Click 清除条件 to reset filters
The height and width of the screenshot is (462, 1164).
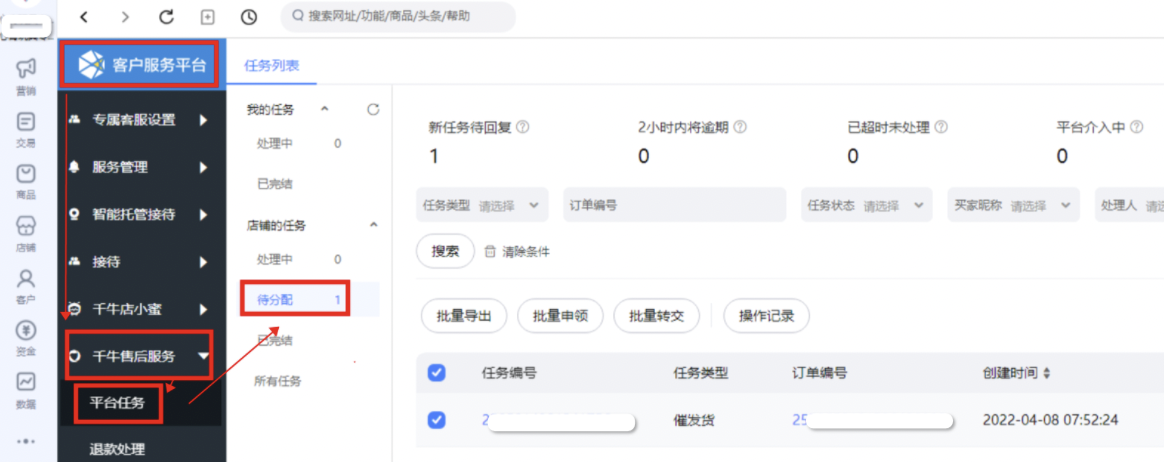click(x=517, y=251)
